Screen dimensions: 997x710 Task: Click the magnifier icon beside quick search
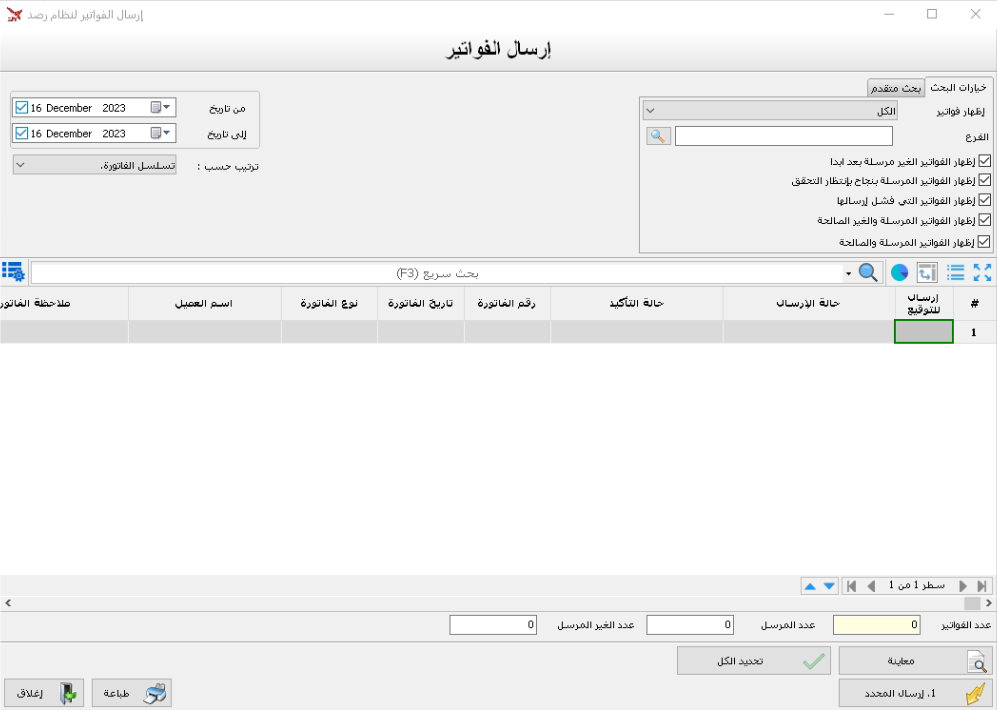(x=869, y=272)
